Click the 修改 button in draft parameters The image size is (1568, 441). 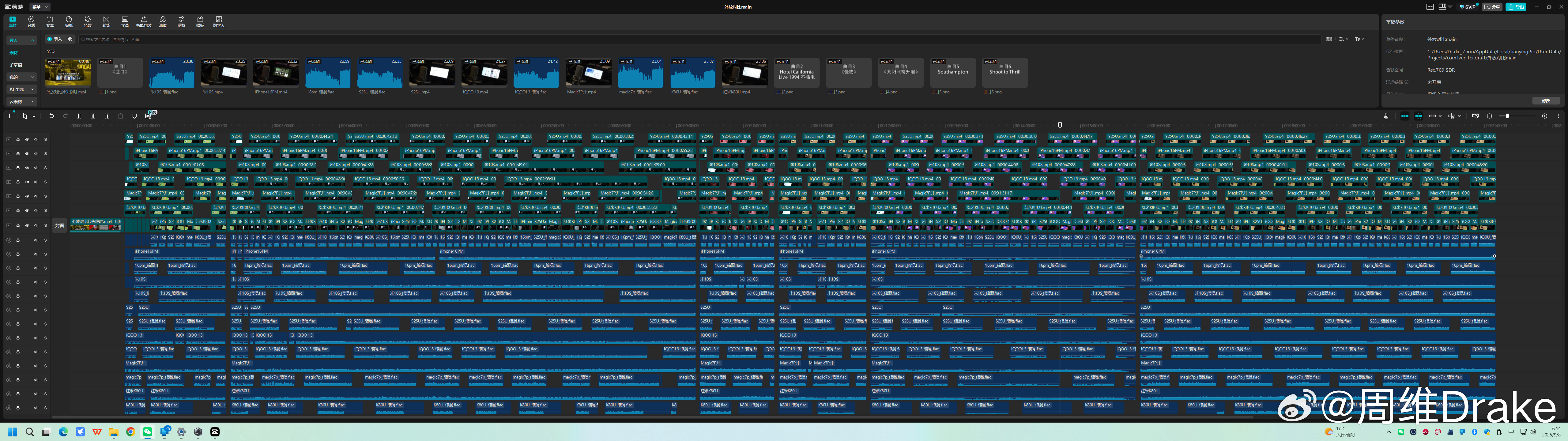click(1546, 100)
